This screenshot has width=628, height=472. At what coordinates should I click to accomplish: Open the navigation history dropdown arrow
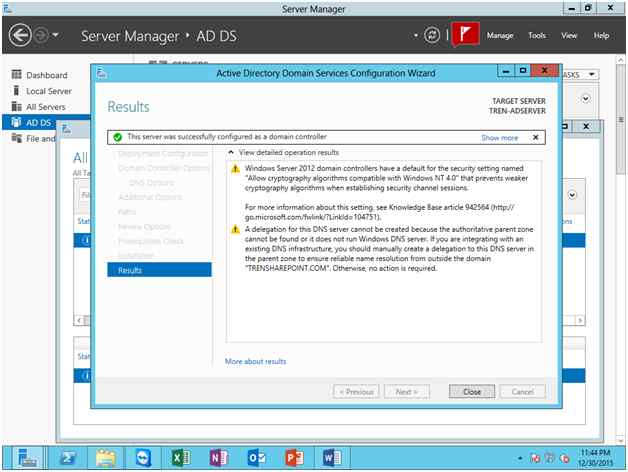pos(56,35)
